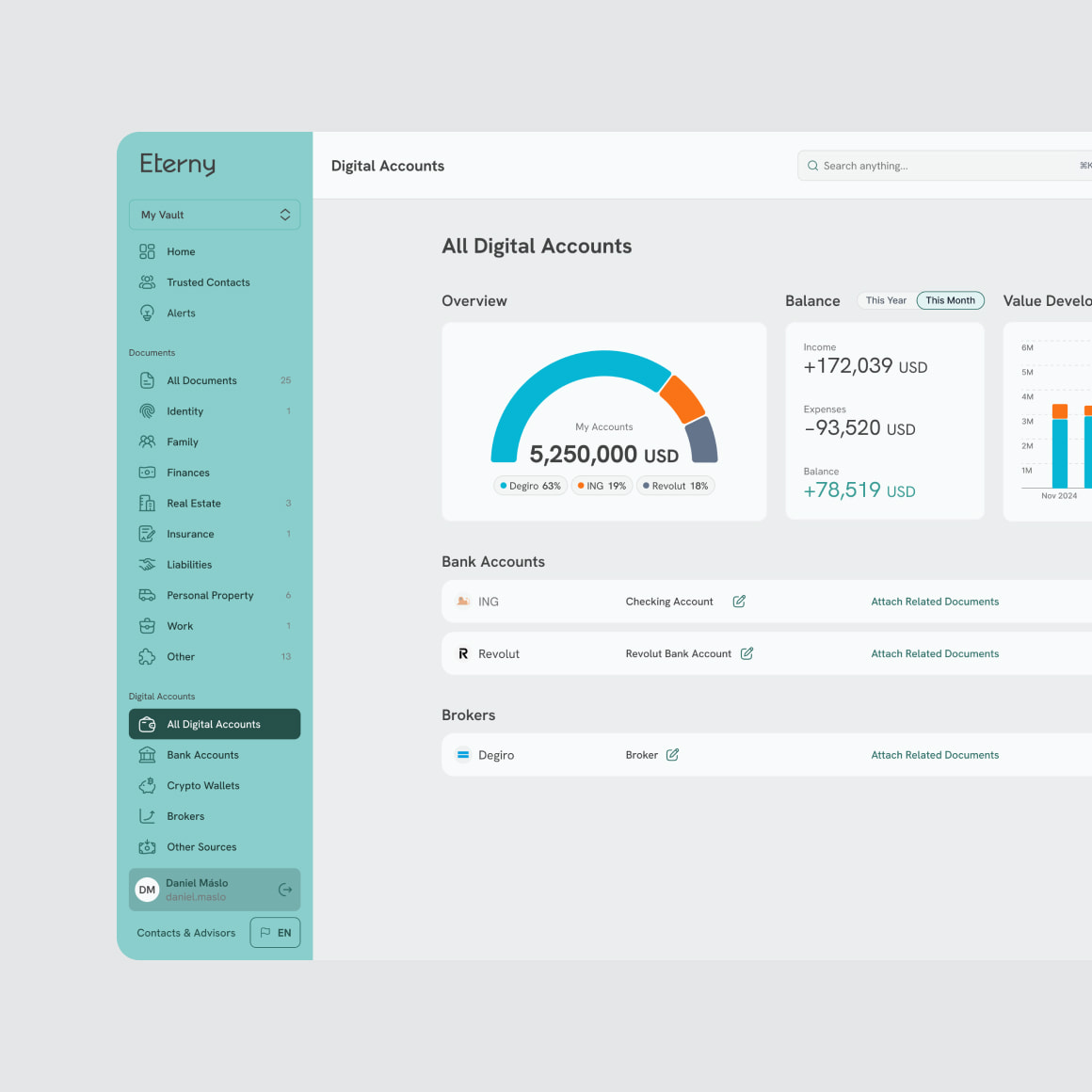The image size is (1092, 1092).
Task: Open Home in the sidebar
Action: 215,251
